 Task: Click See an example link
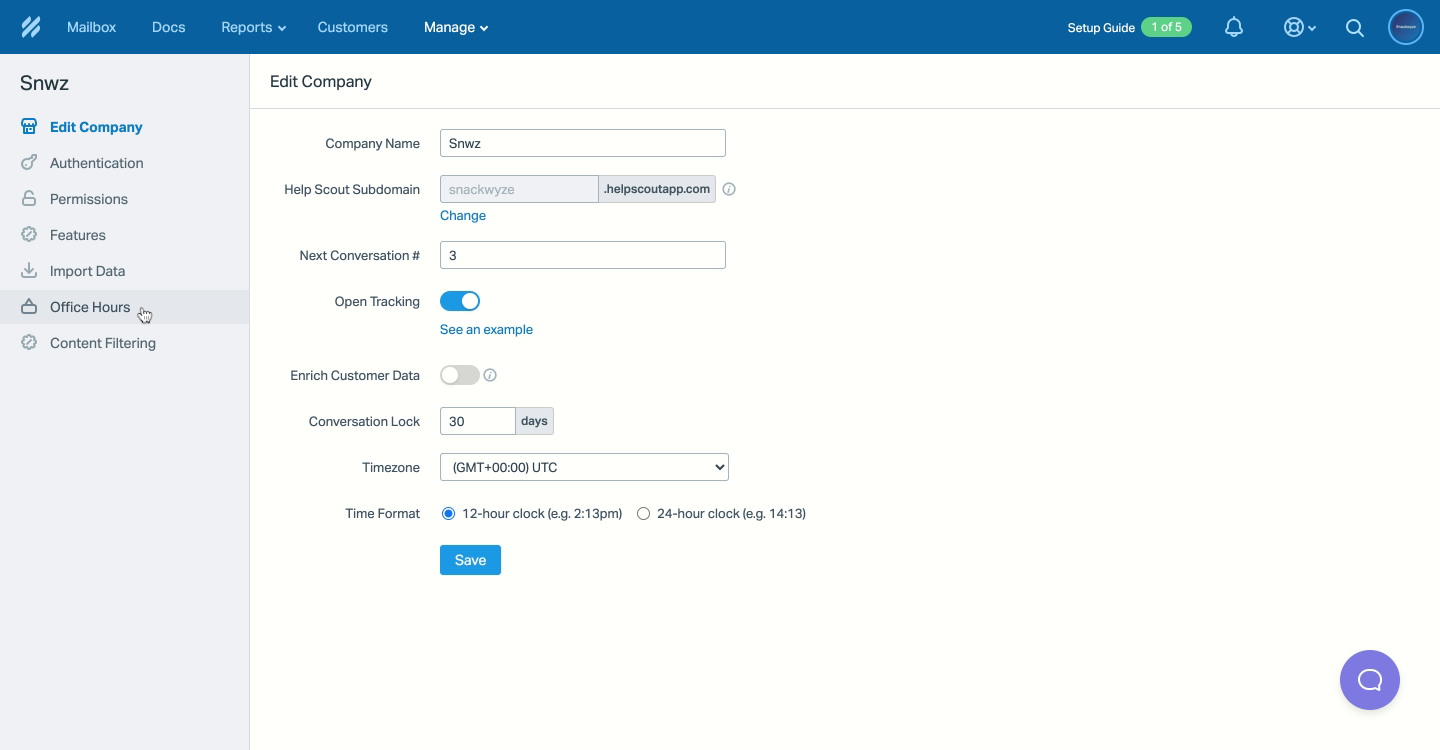click(486, 329)
